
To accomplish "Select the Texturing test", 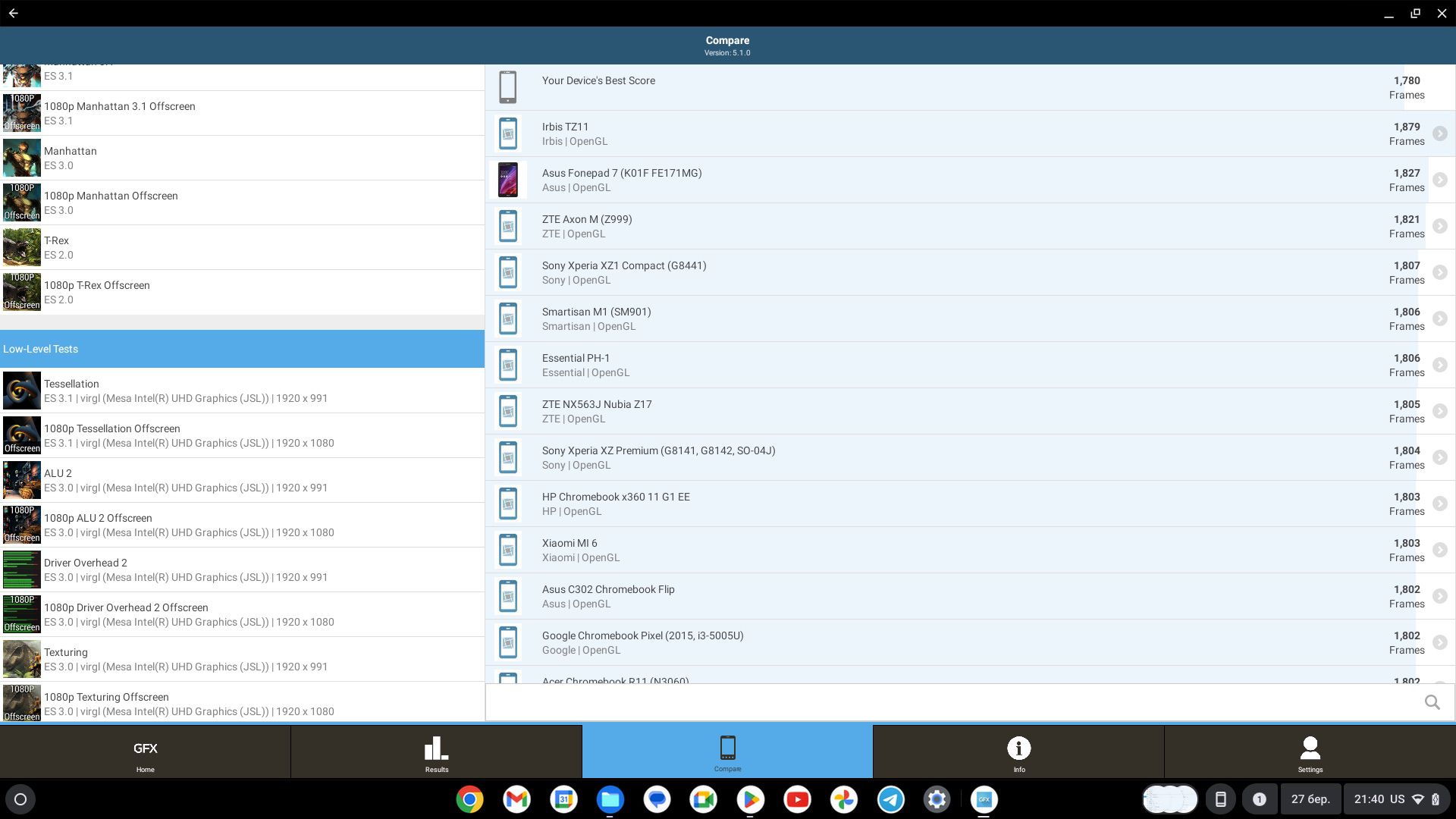I will coord(242,659).
